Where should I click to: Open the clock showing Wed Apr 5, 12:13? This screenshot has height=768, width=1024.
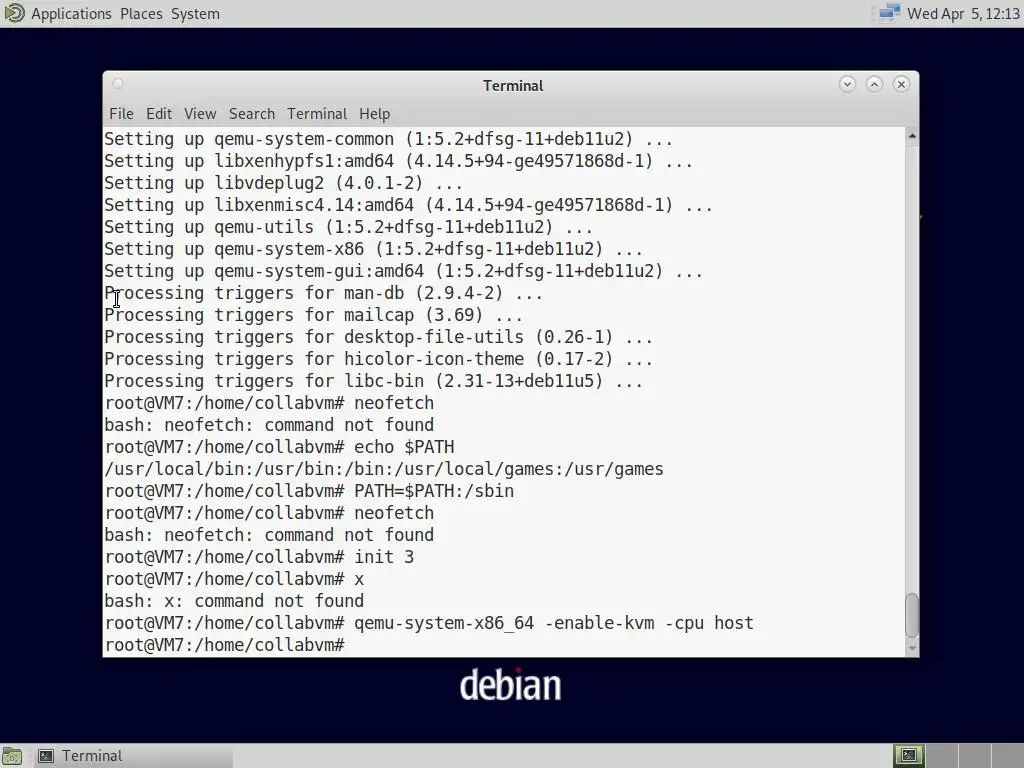coord(963,14)
